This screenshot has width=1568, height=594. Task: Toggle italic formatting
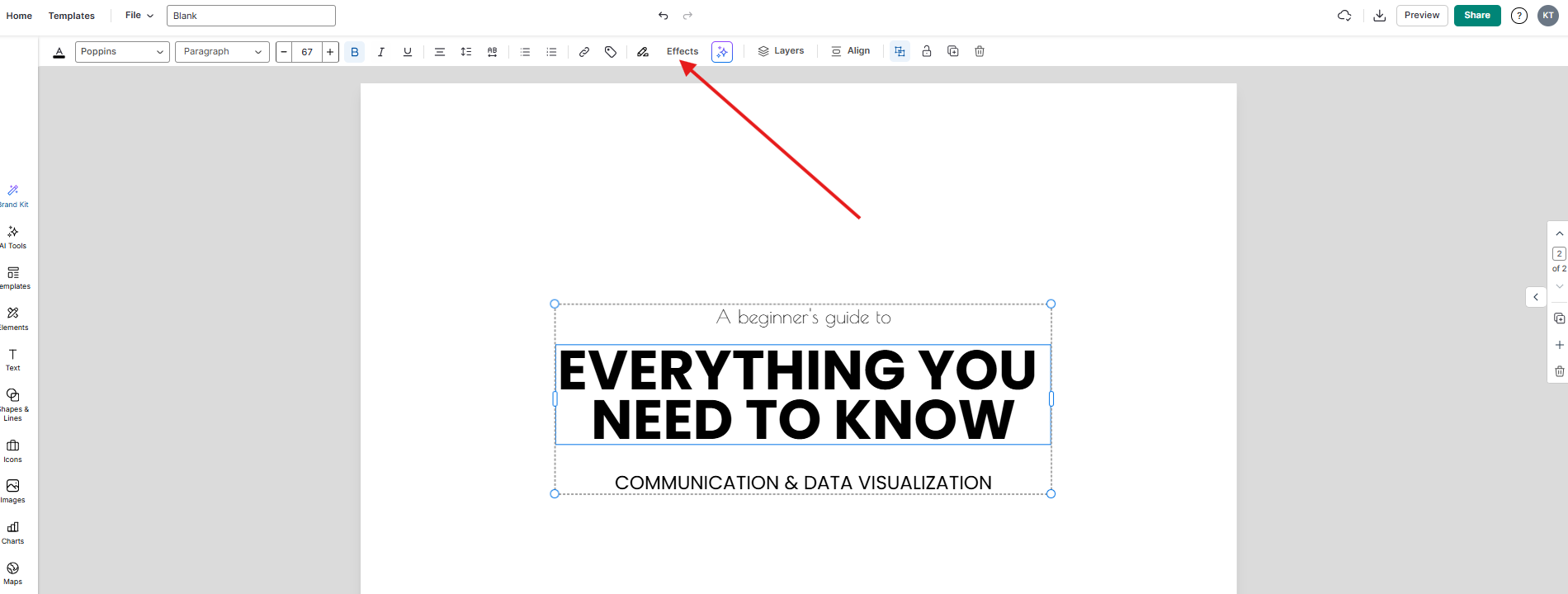click(380, 52)
